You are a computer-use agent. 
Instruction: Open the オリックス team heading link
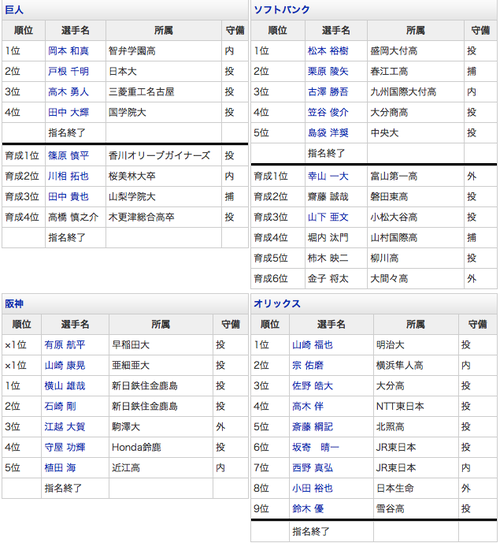click(277, 304)
